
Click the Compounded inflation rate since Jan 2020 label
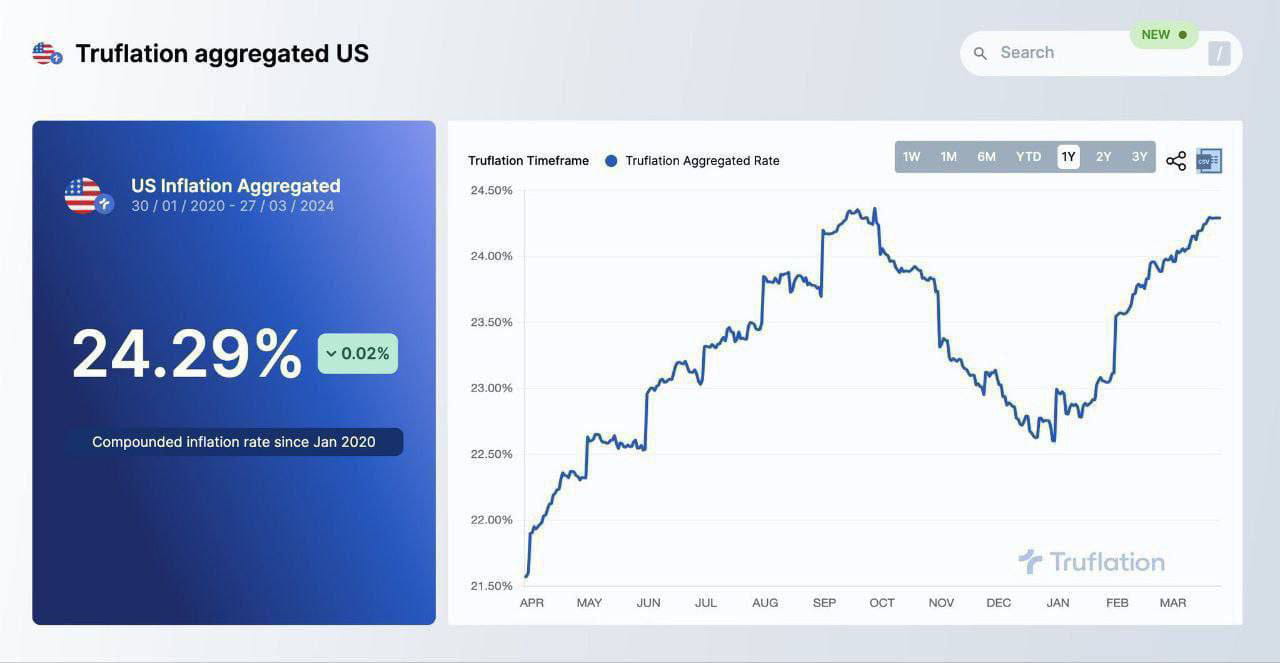[235, 441]
